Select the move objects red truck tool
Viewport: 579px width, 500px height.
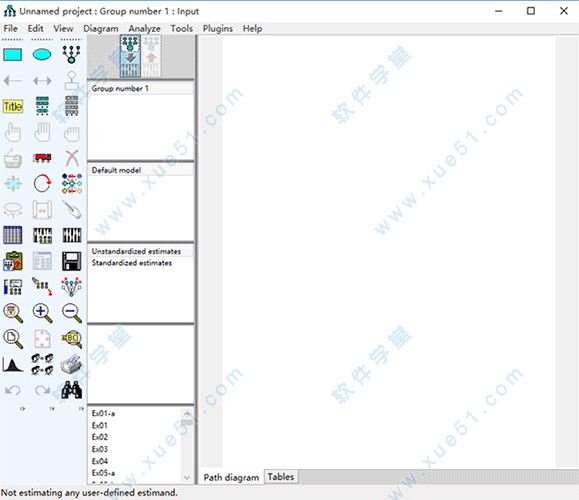tap(42, 158)
